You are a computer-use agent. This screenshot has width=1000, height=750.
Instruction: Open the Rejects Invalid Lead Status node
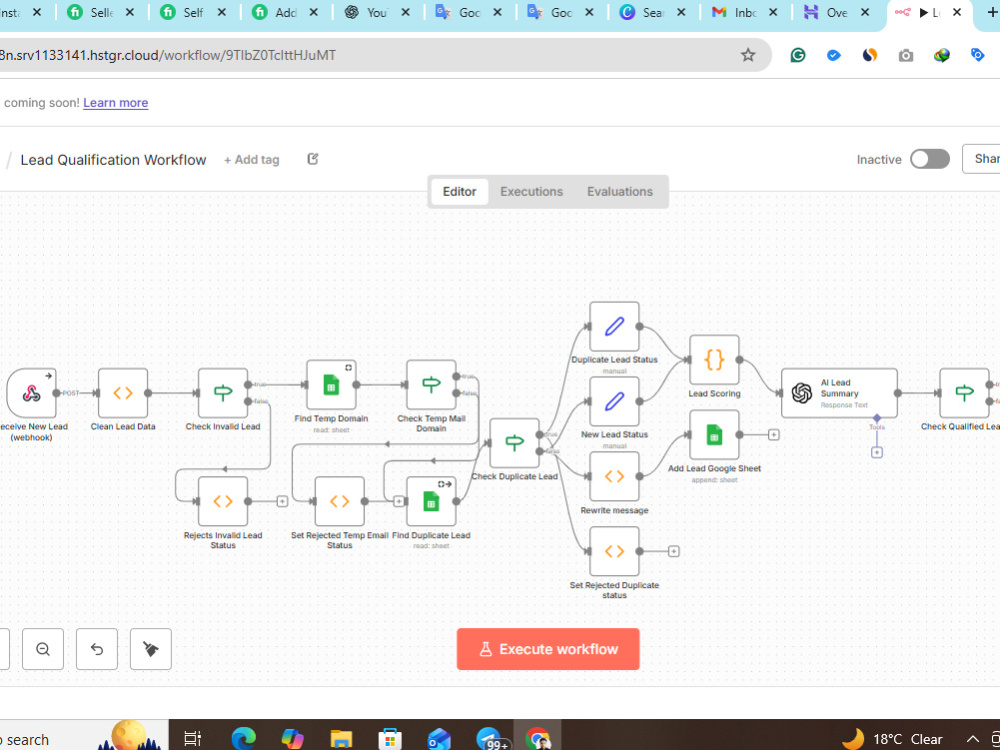click(223, 501)
